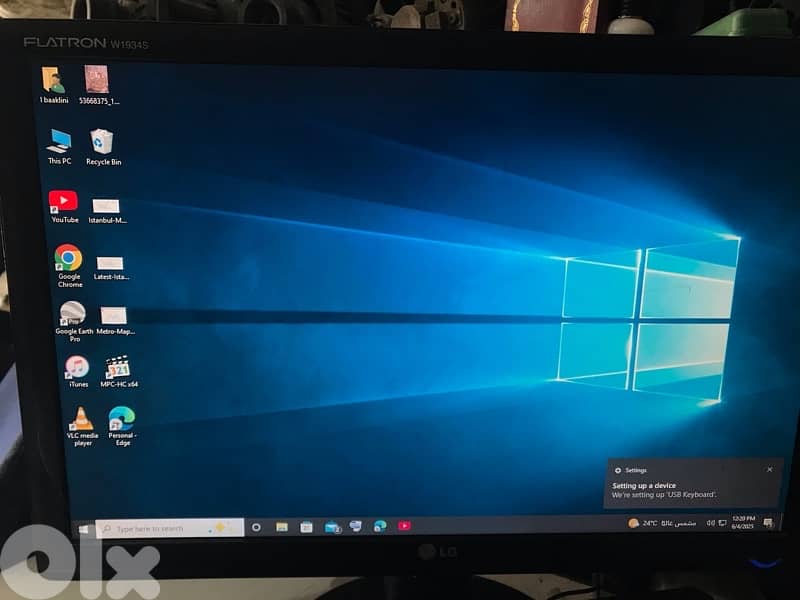This screenshot has width=800, height=600.
Task: Select the Istanbul-M... file on the desktop
Action: 106,206
